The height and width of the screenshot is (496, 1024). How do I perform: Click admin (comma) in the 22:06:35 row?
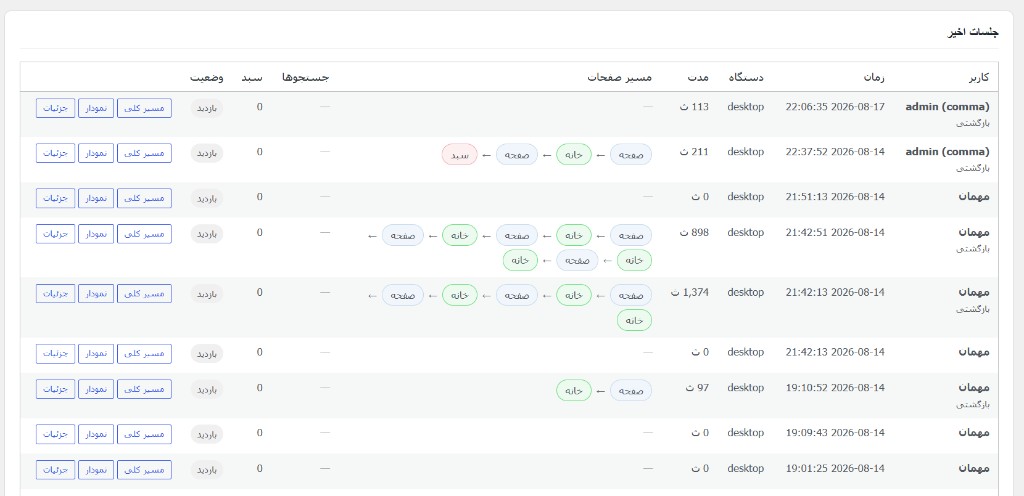[x=947, y=107]
